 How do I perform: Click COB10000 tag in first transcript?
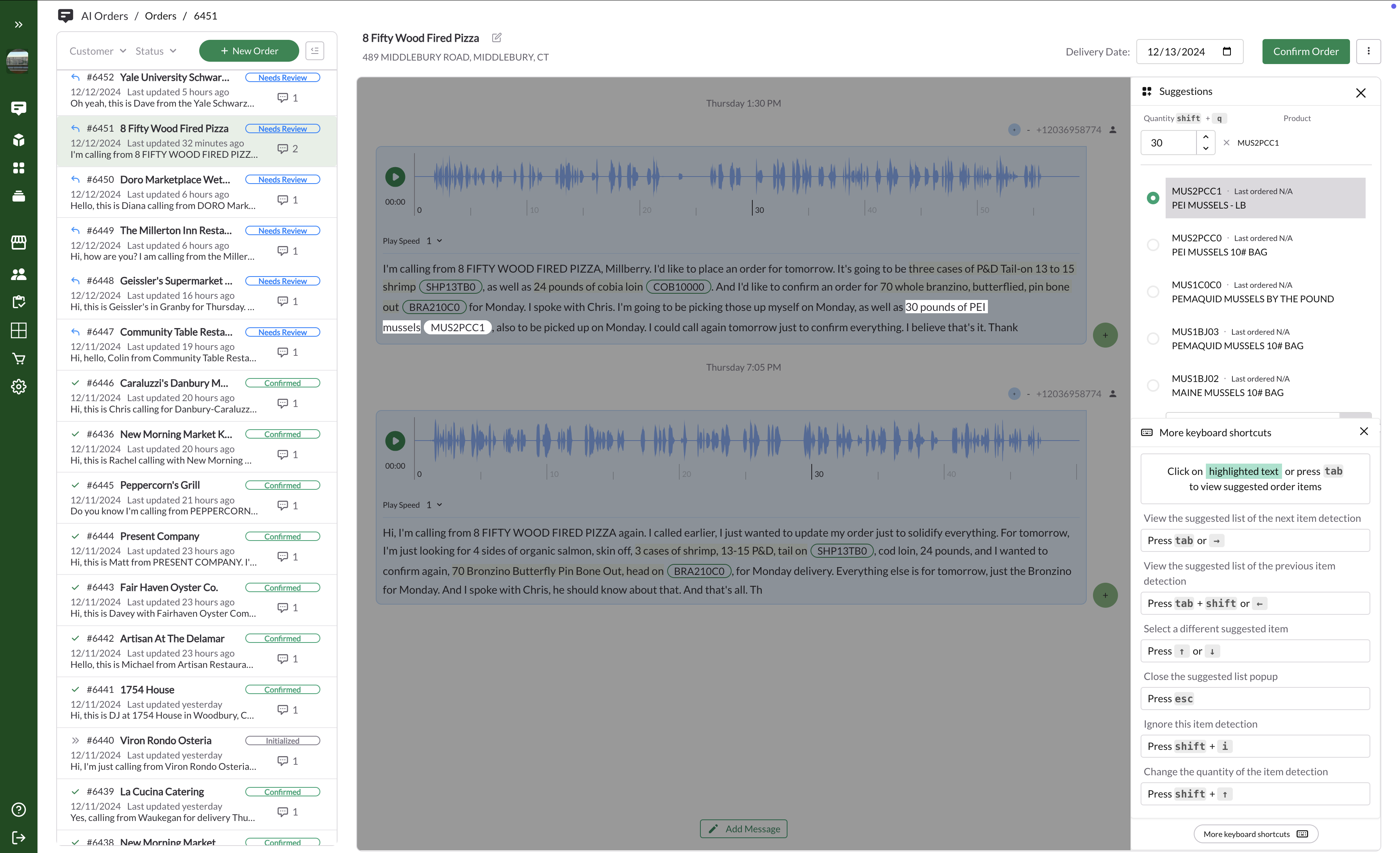tap(679, 287)
